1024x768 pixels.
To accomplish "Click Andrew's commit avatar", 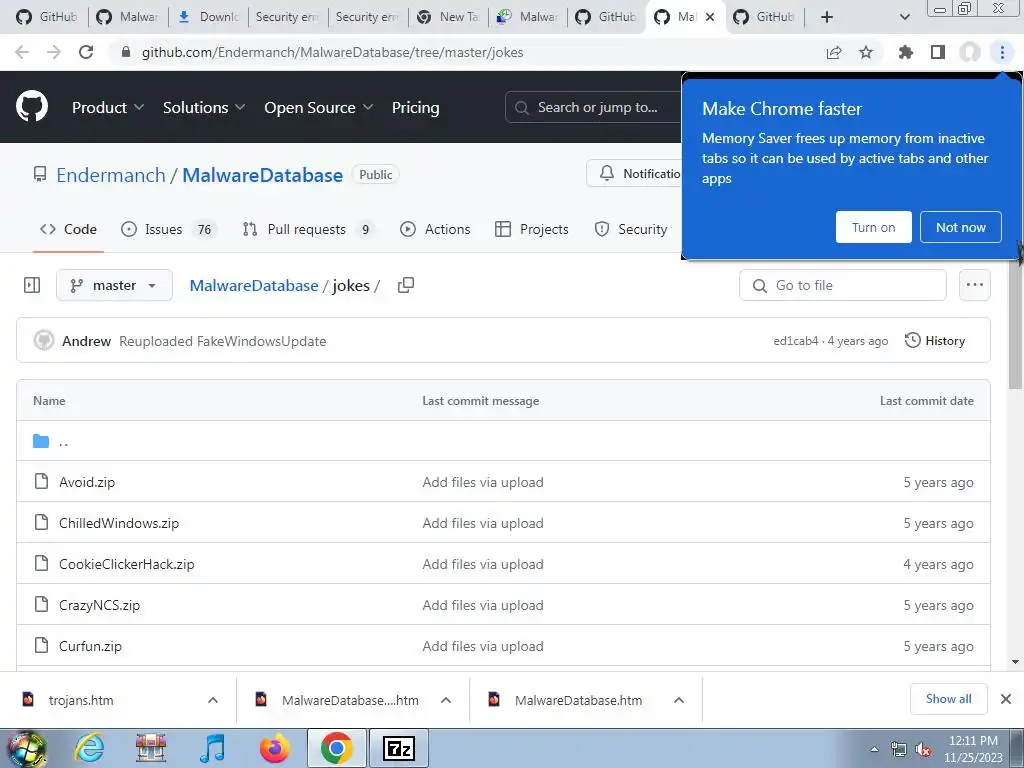I will (x=44, y=340).
